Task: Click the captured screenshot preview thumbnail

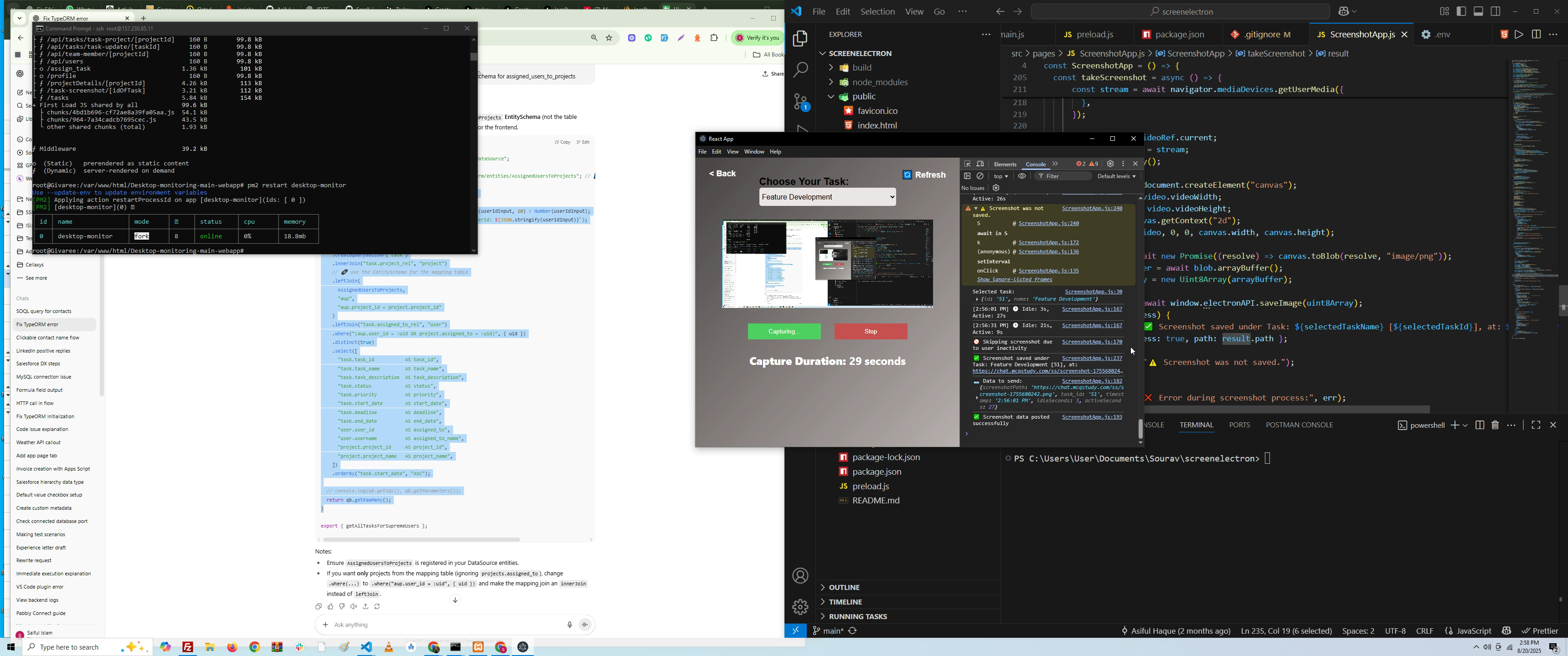Action: (827, 264)
